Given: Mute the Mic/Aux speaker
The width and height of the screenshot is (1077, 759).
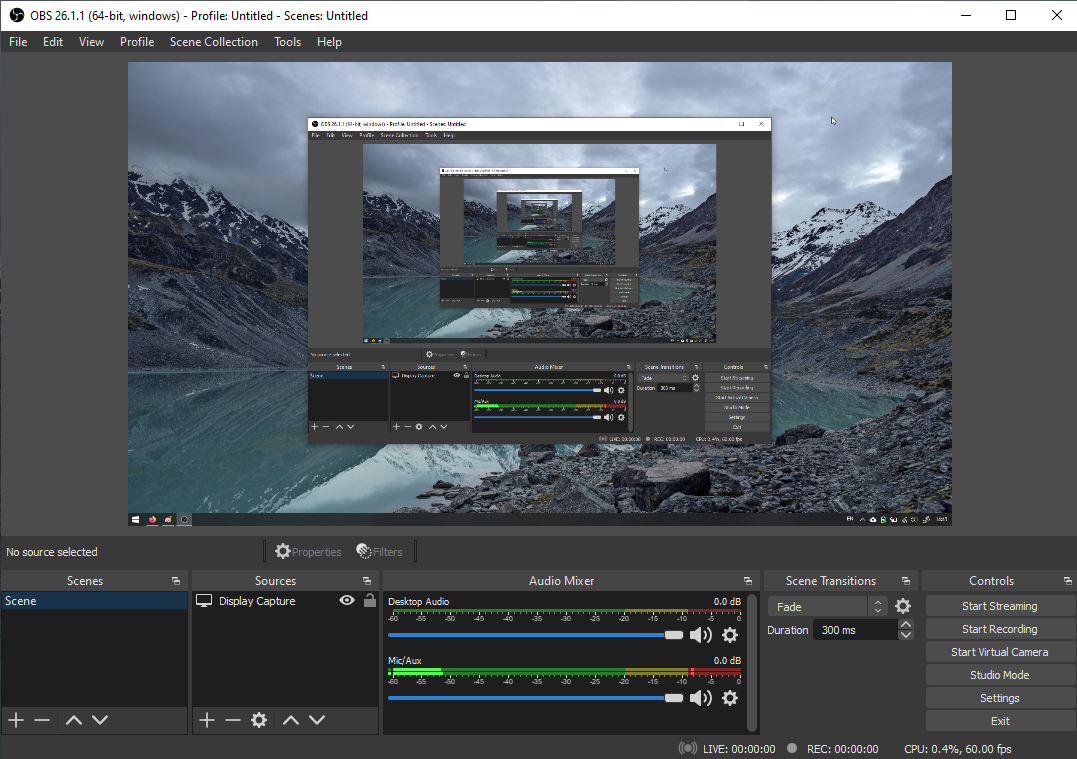Looking at the screenshot, I should click(701, 698).
